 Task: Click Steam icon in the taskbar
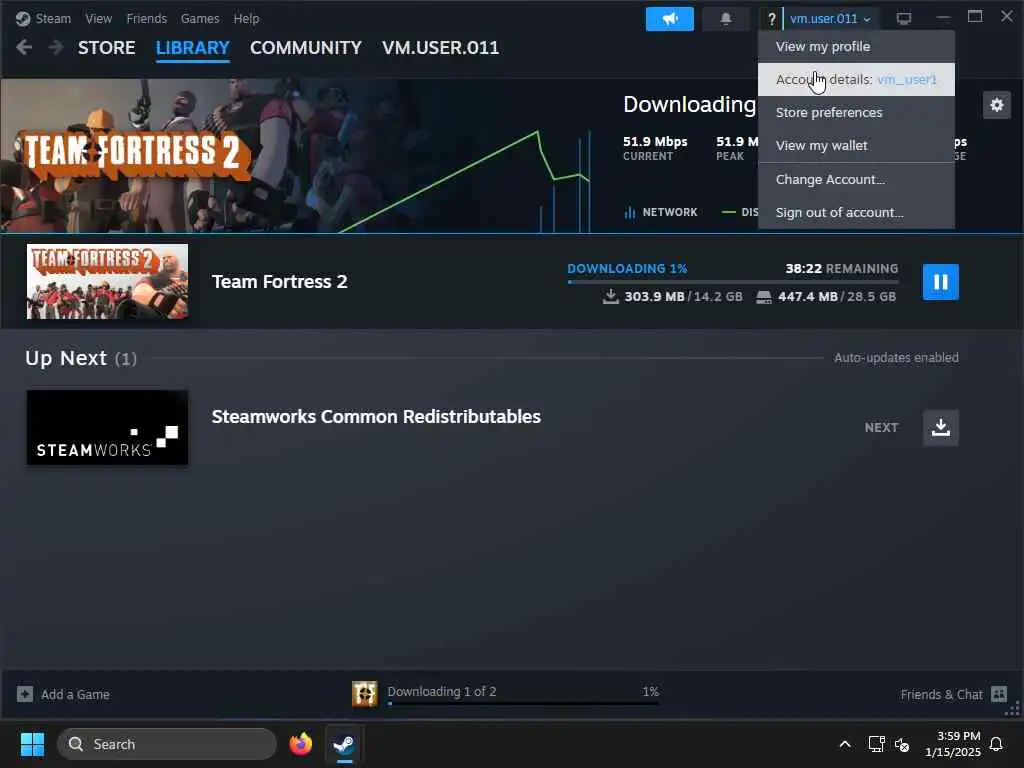pyautogui.click(x=344, y=744)
